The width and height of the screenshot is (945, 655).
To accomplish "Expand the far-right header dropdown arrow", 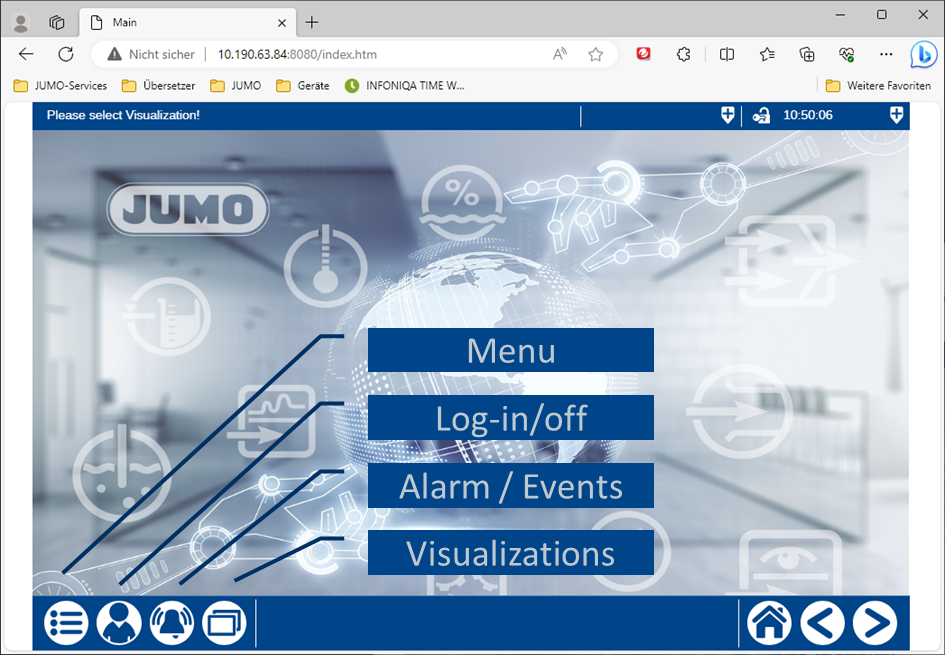I will (x=896, y=115).
